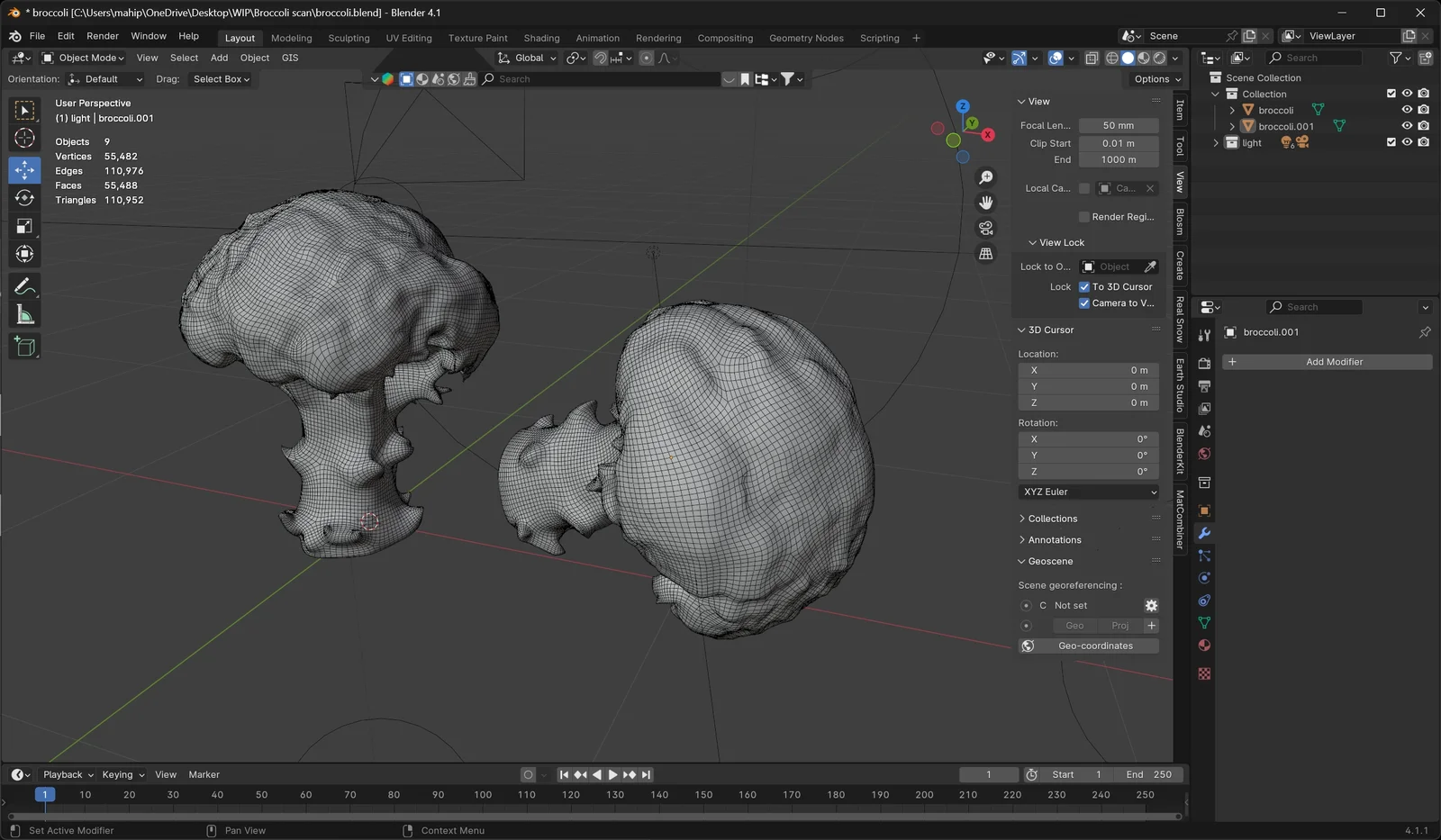Select the Move tool in the viewport toolbar
1441x840 pixels.
point(24,169)
